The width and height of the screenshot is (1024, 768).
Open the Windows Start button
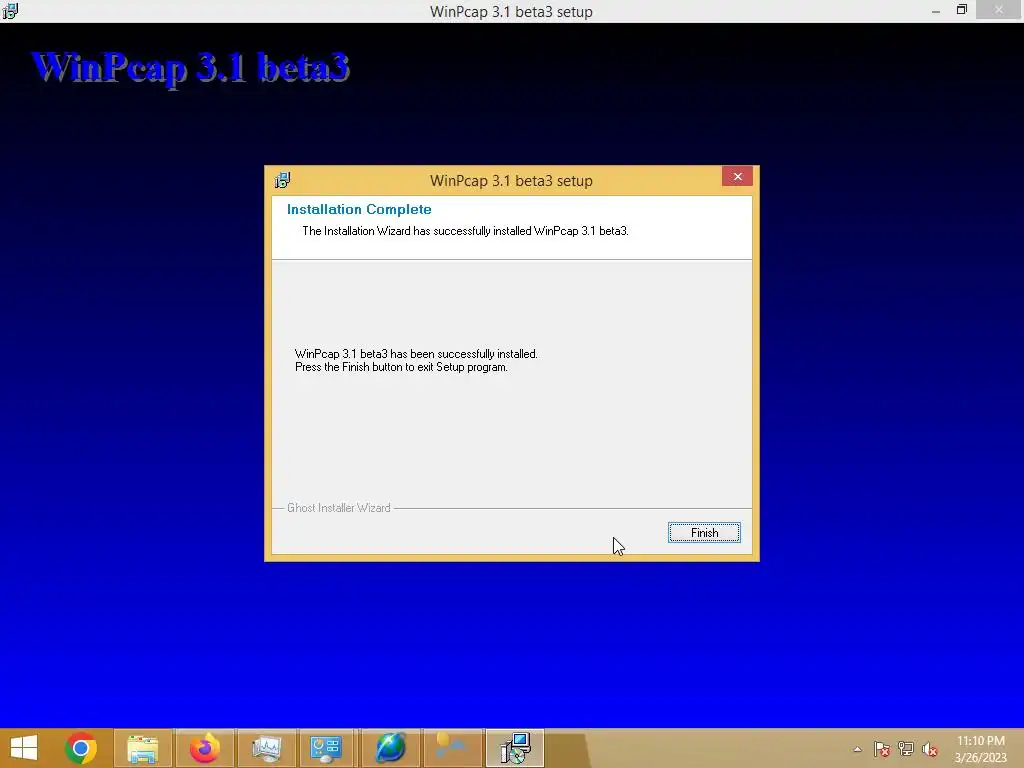24,748
